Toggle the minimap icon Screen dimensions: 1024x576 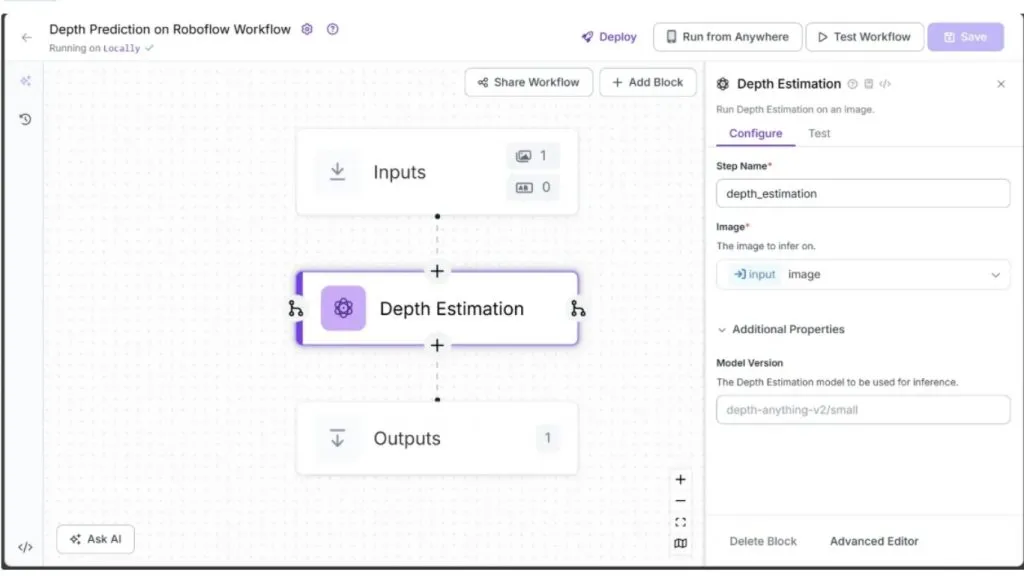pos(680,543)
